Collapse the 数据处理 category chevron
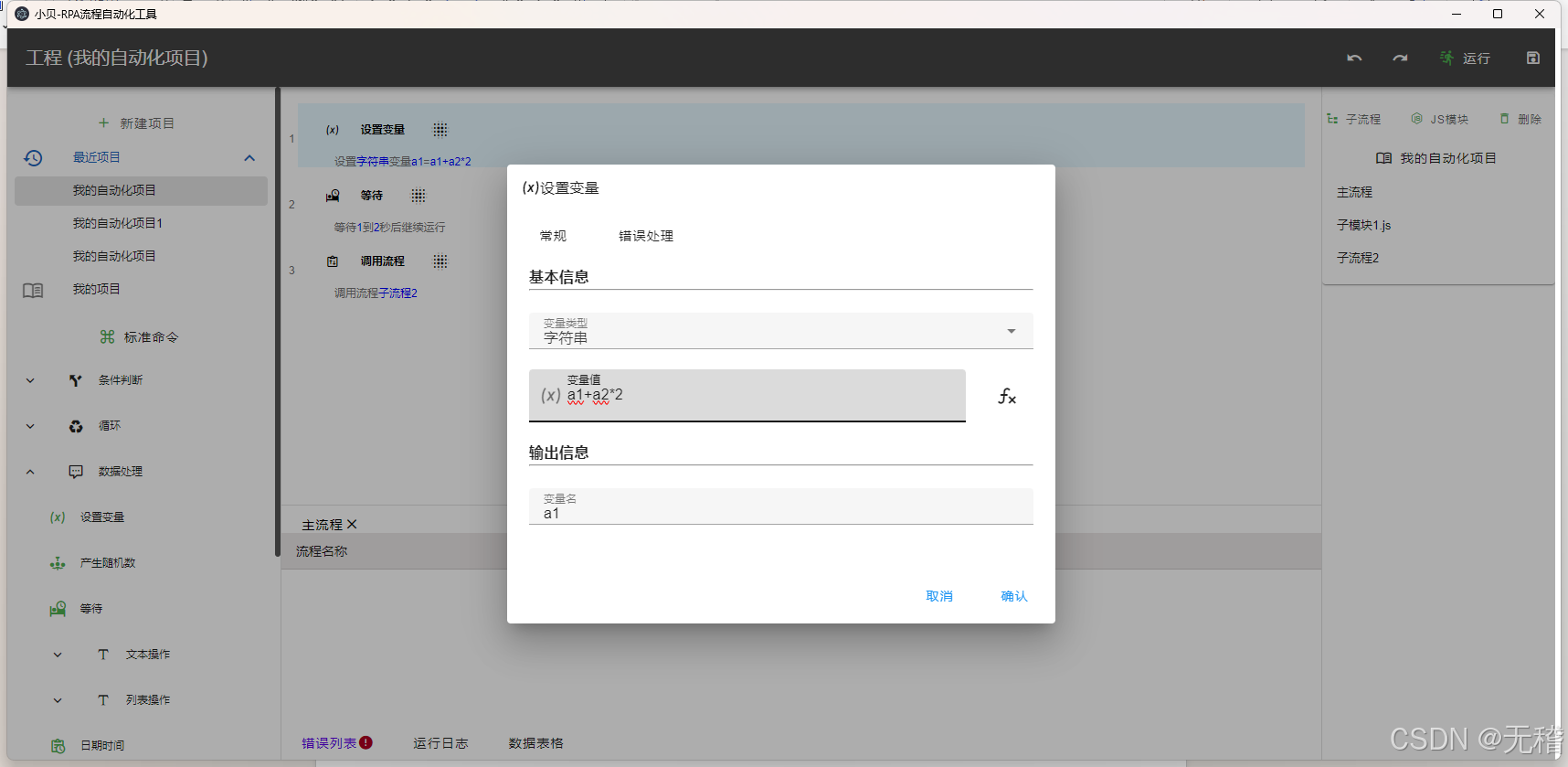 (x=30, y=472)
